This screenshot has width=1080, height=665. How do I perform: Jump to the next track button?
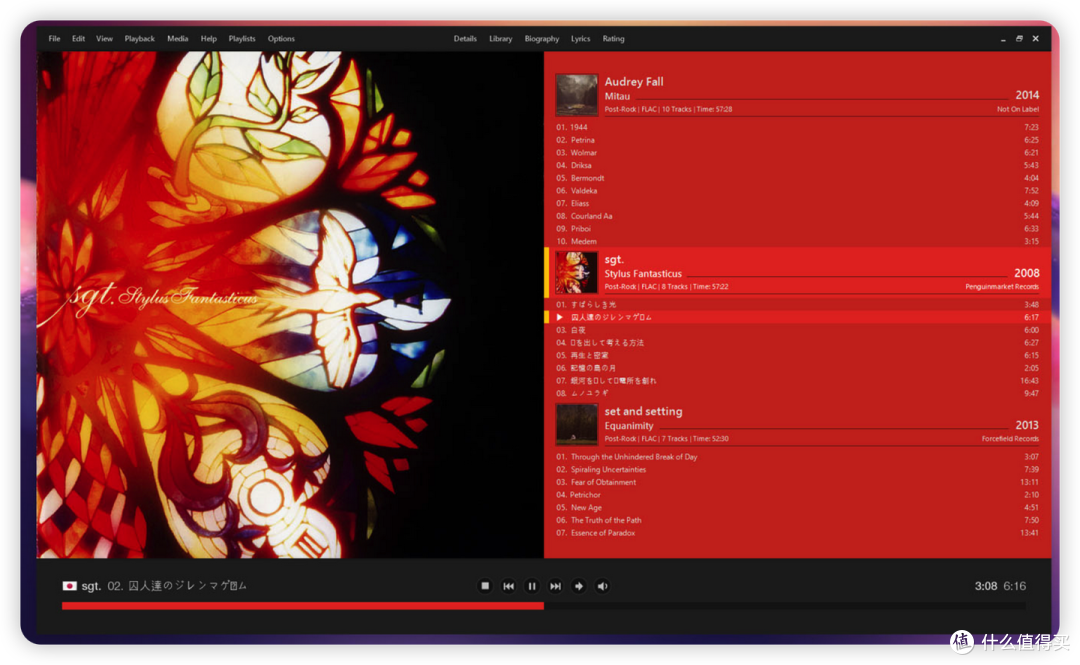click(555, 586)
